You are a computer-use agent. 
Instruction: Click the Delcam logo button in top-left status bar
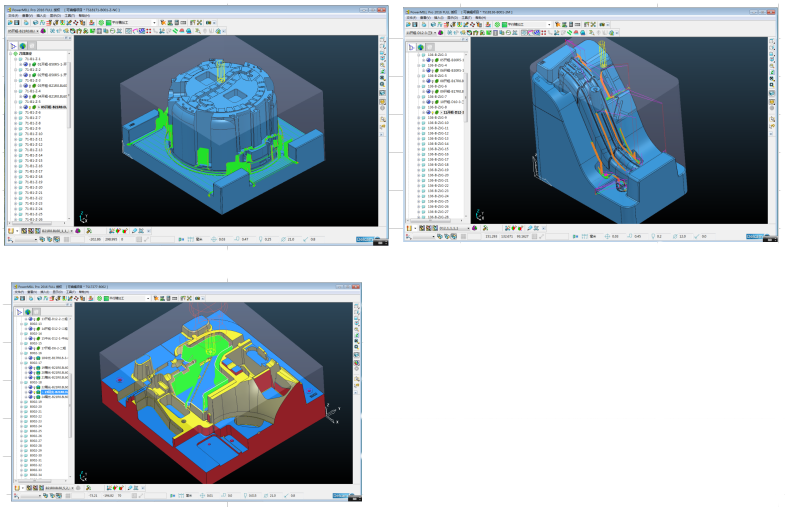pyautogui.click(x=366, y=239)
